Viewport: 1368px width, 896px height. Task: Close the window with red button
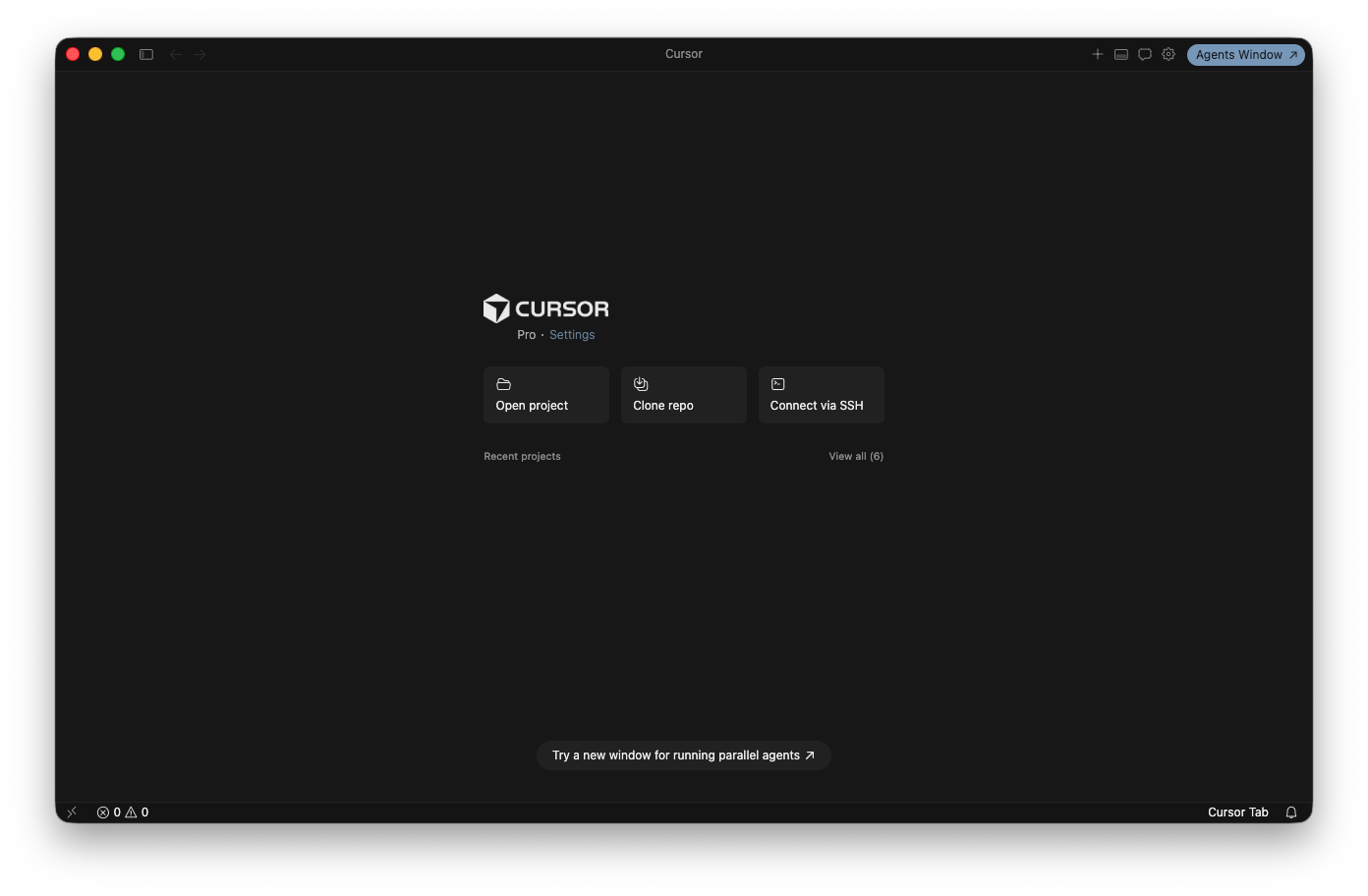pos(73,54)
